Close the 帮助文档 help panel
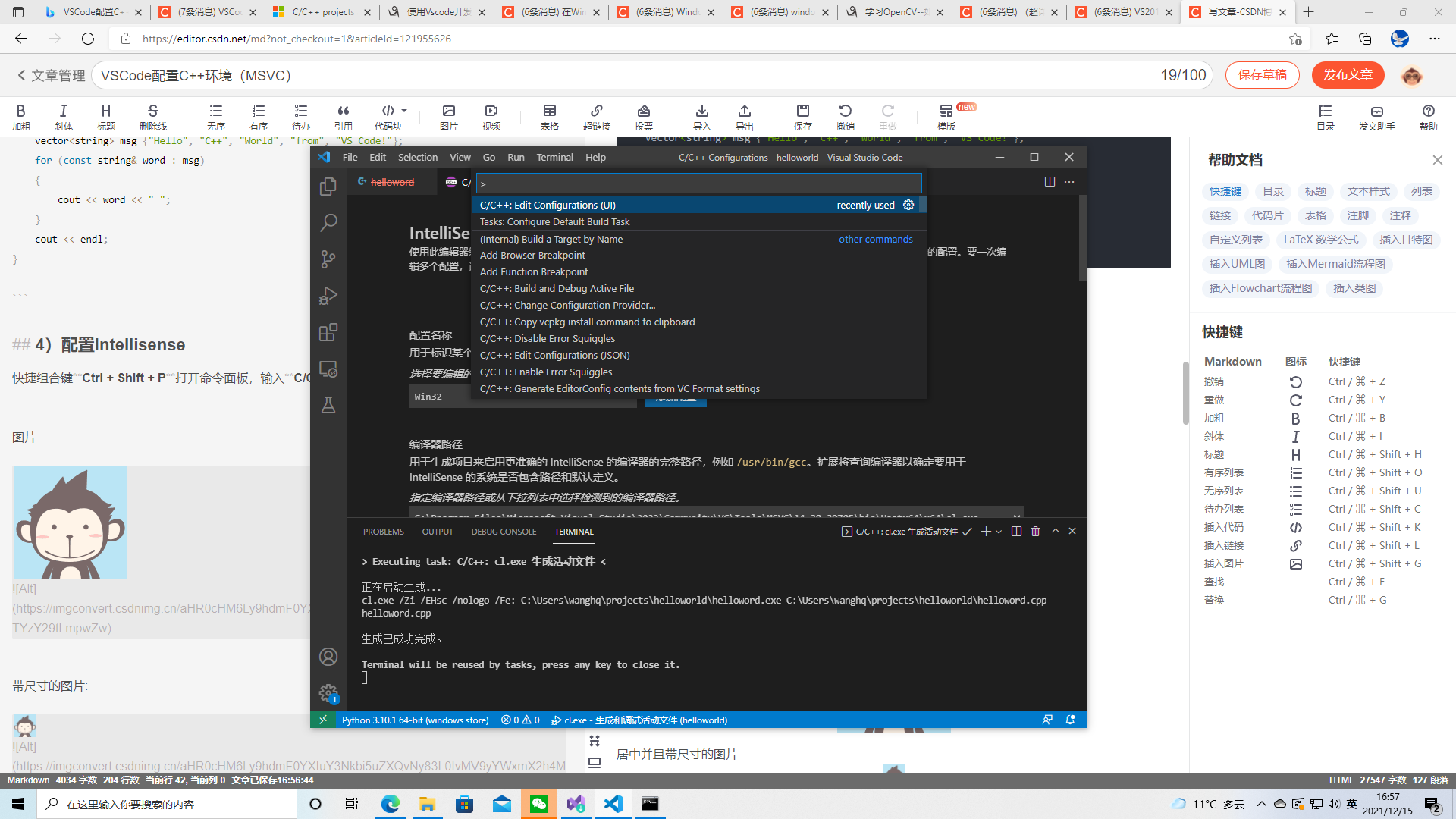This screenshot has height=819, width=1456. [x=1438, y=160]
